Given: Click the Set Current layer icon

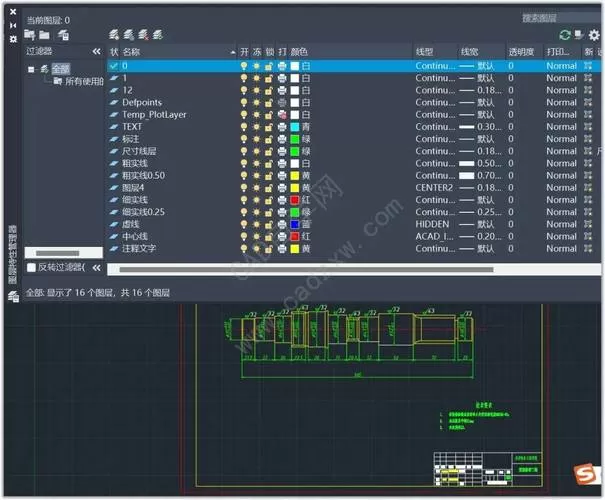Looking at the screenshot, I should 157,35.
